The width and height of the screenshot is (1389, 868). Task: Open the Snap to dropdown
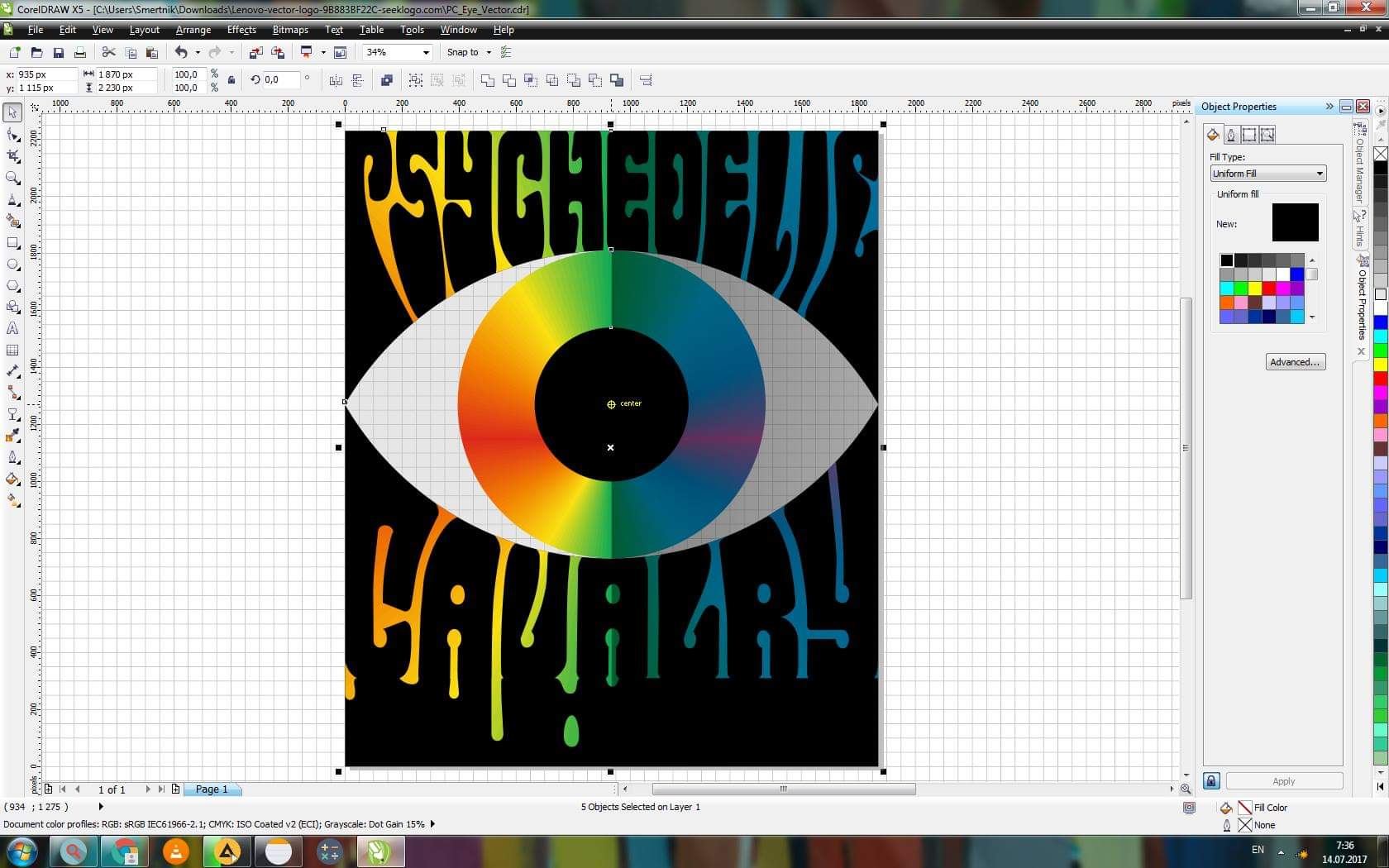470,52
